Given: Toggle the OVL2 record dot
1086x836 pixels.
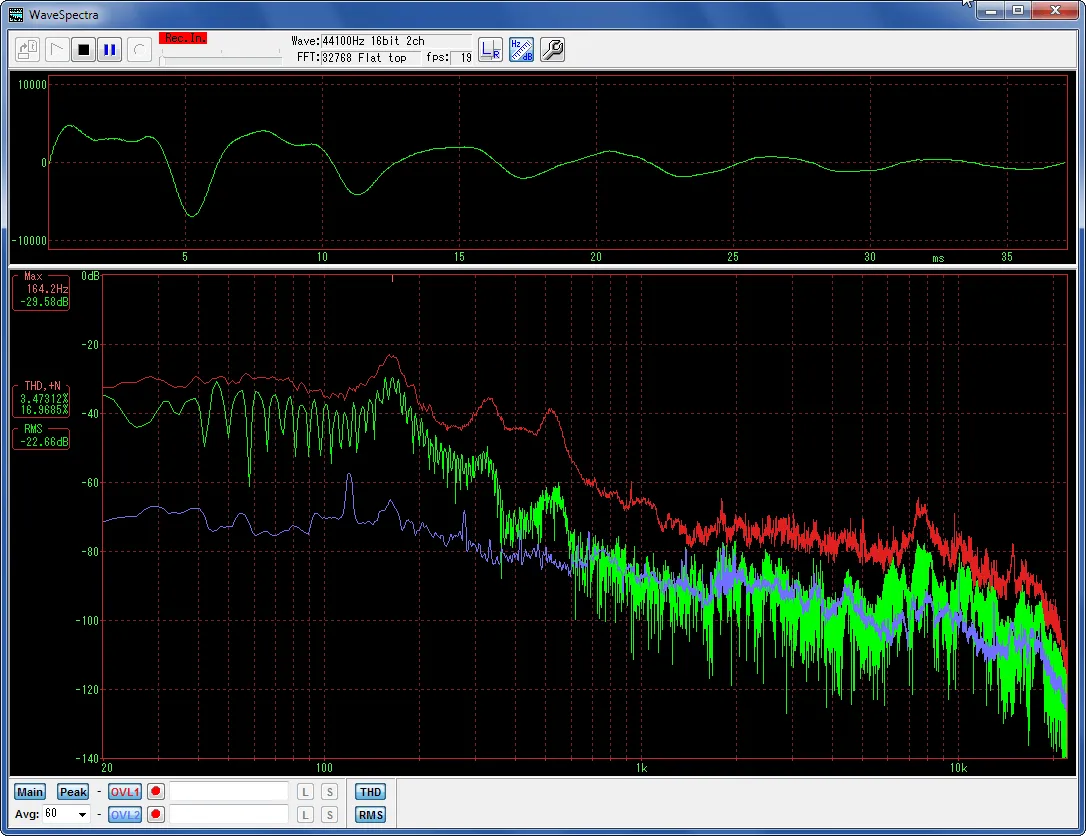Looking at the screenshot, I should tap(156, 814).
